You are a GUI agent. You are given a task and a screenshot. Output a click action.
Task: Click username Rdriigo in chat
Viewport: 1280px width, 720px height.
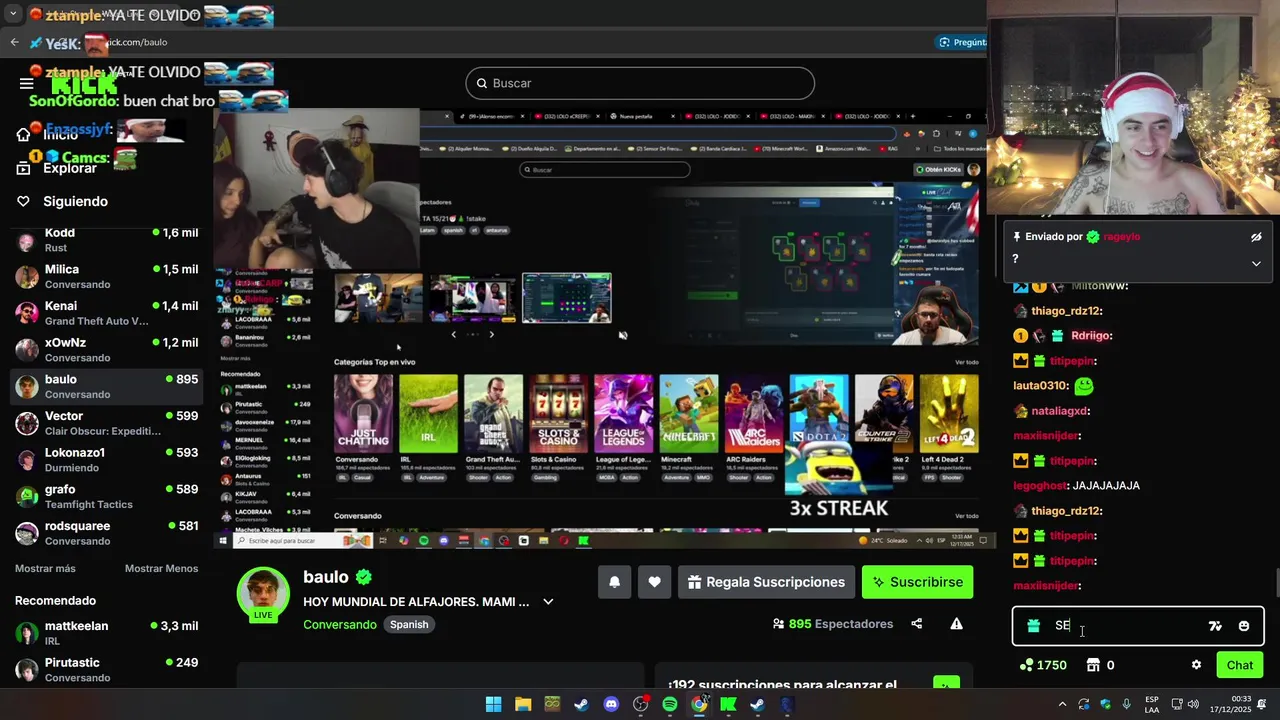click(x=1091, y=336)
